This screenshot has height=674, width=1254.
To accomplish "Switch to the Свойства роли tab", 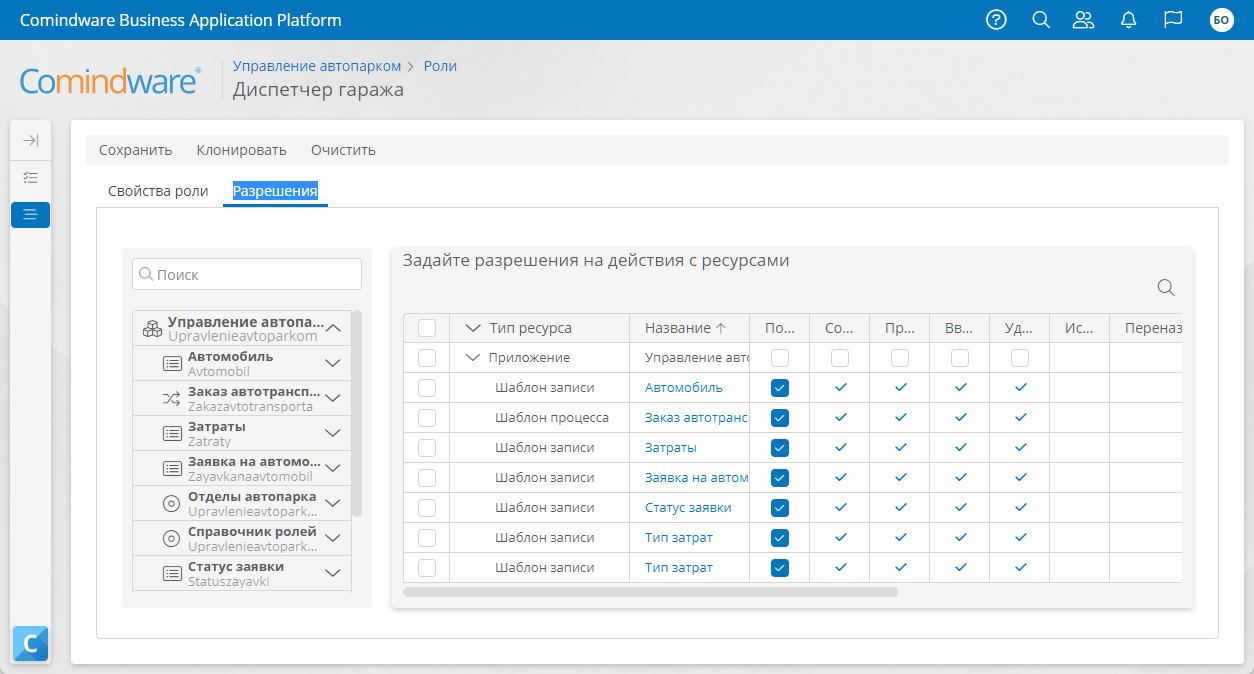I will (158, 191).
